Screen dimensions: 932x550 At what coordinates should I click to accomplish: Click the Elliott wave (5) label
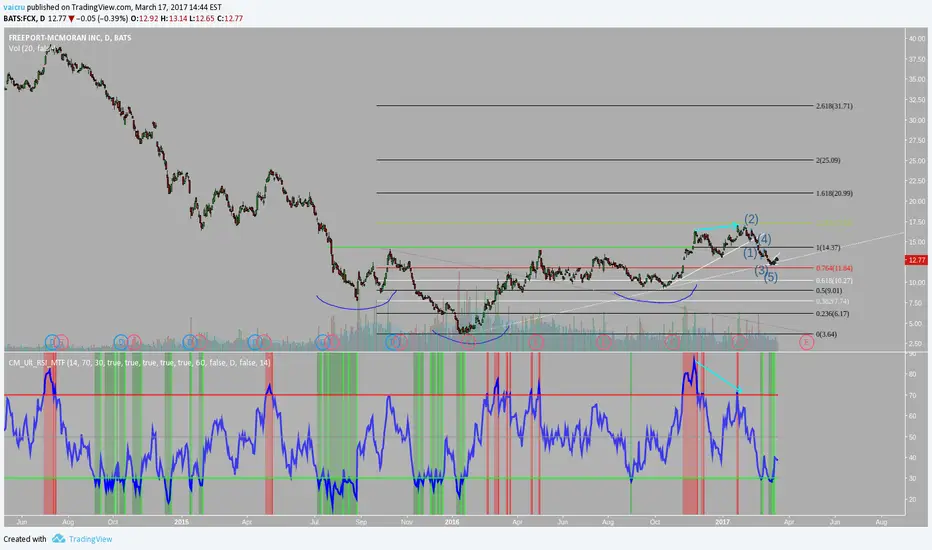coord(771,277)
